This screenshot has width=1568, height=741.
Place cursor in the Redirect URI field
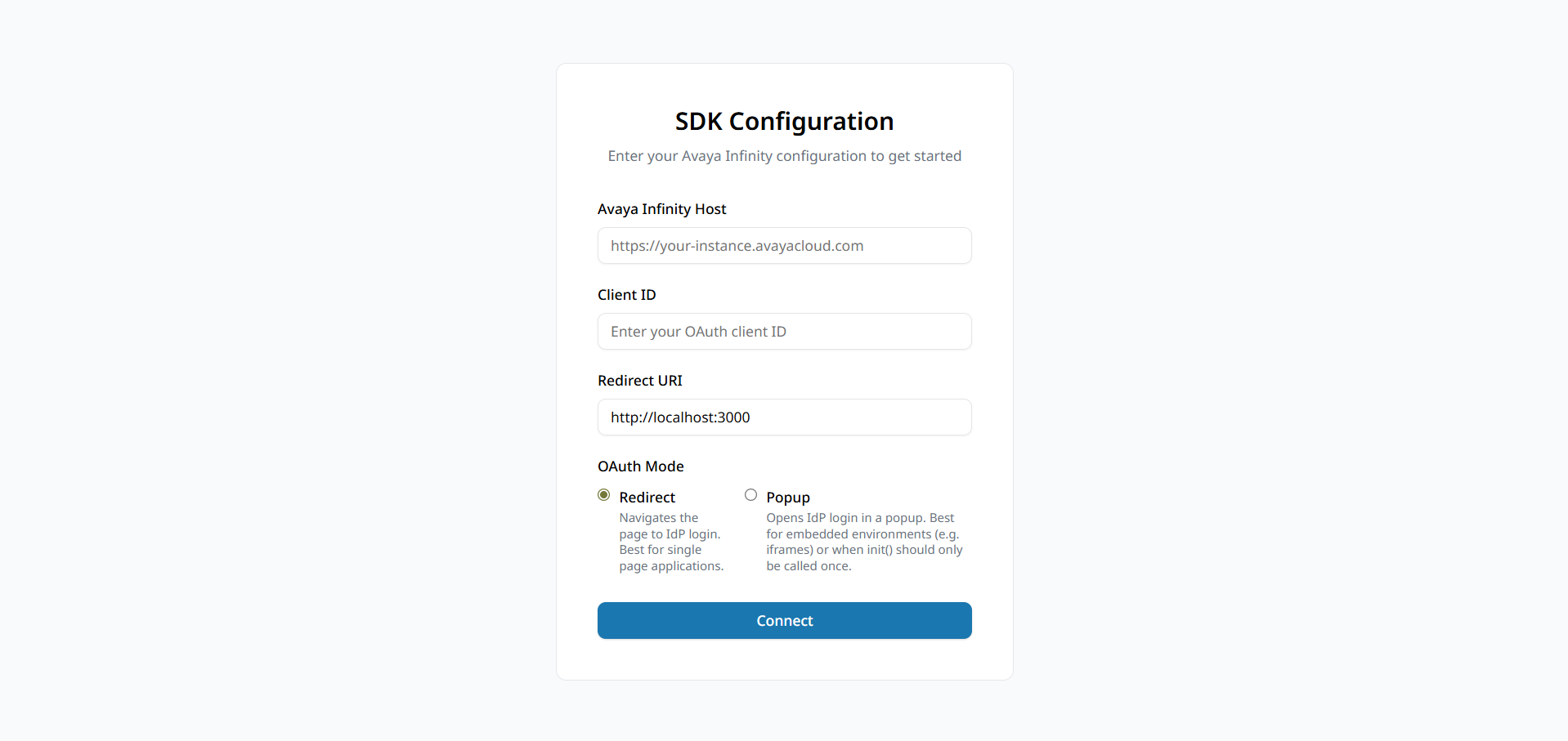785,417
